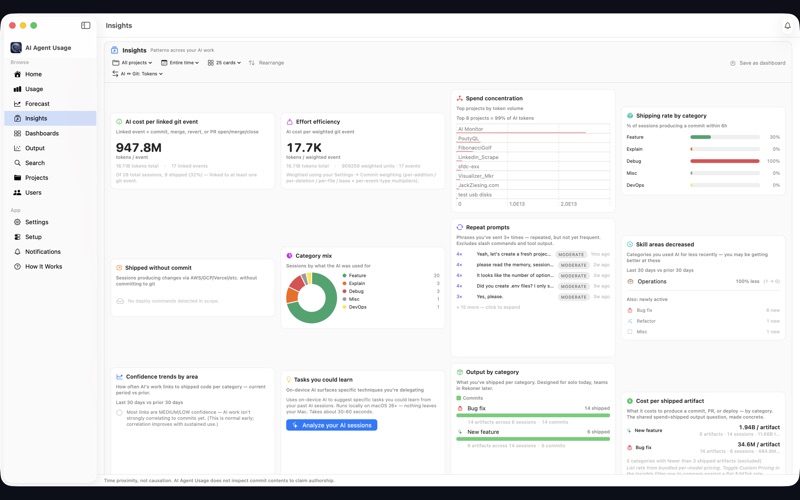Viewport: 800px width, 500px height.
Task: Open Users via the people icon
Action: click(x=17, y=192)
